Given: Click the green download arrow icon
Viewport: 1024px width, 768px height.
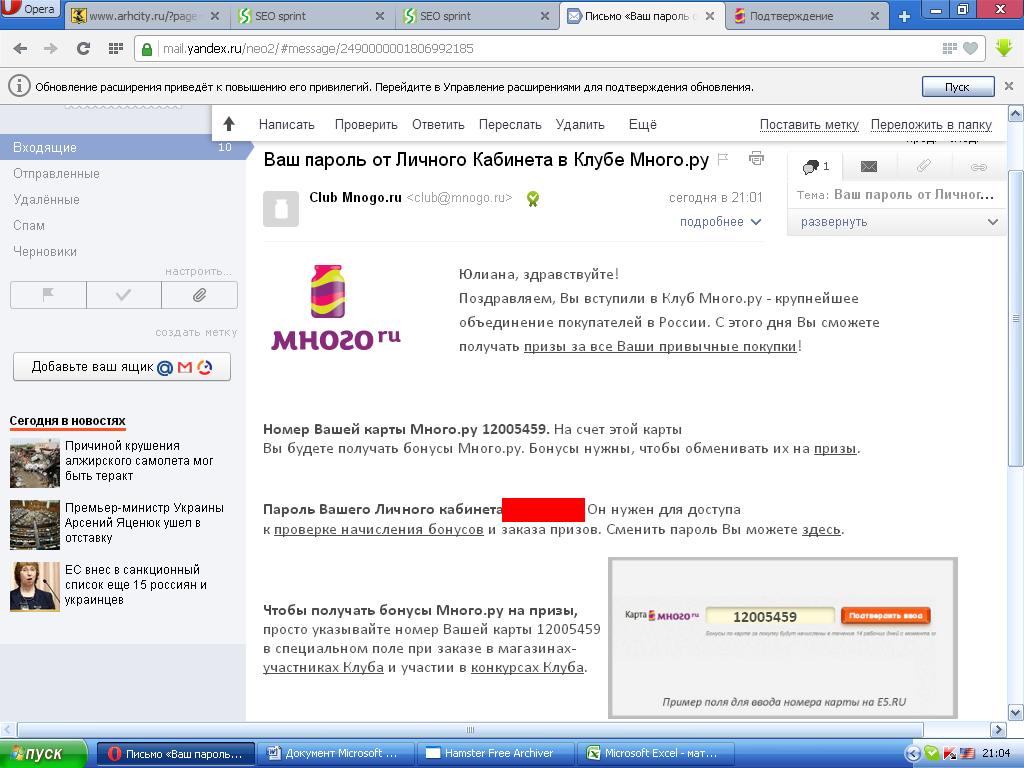Looking at the screenshot, I should point(1004,48).
